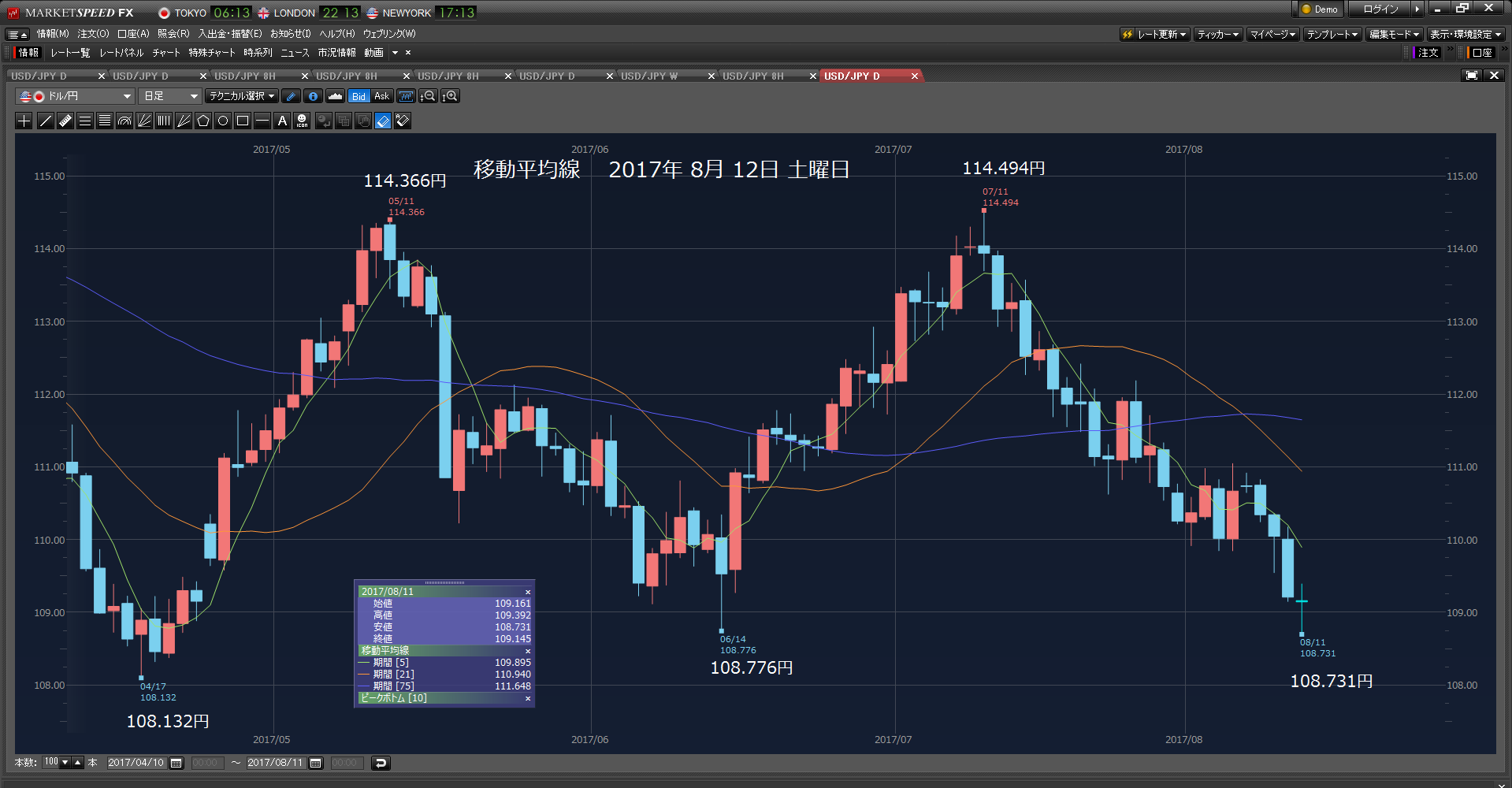Close the 移動平均線 info section
This screenshot has width=1512, height=788.
pyautogui.click(x=528, y=651)
